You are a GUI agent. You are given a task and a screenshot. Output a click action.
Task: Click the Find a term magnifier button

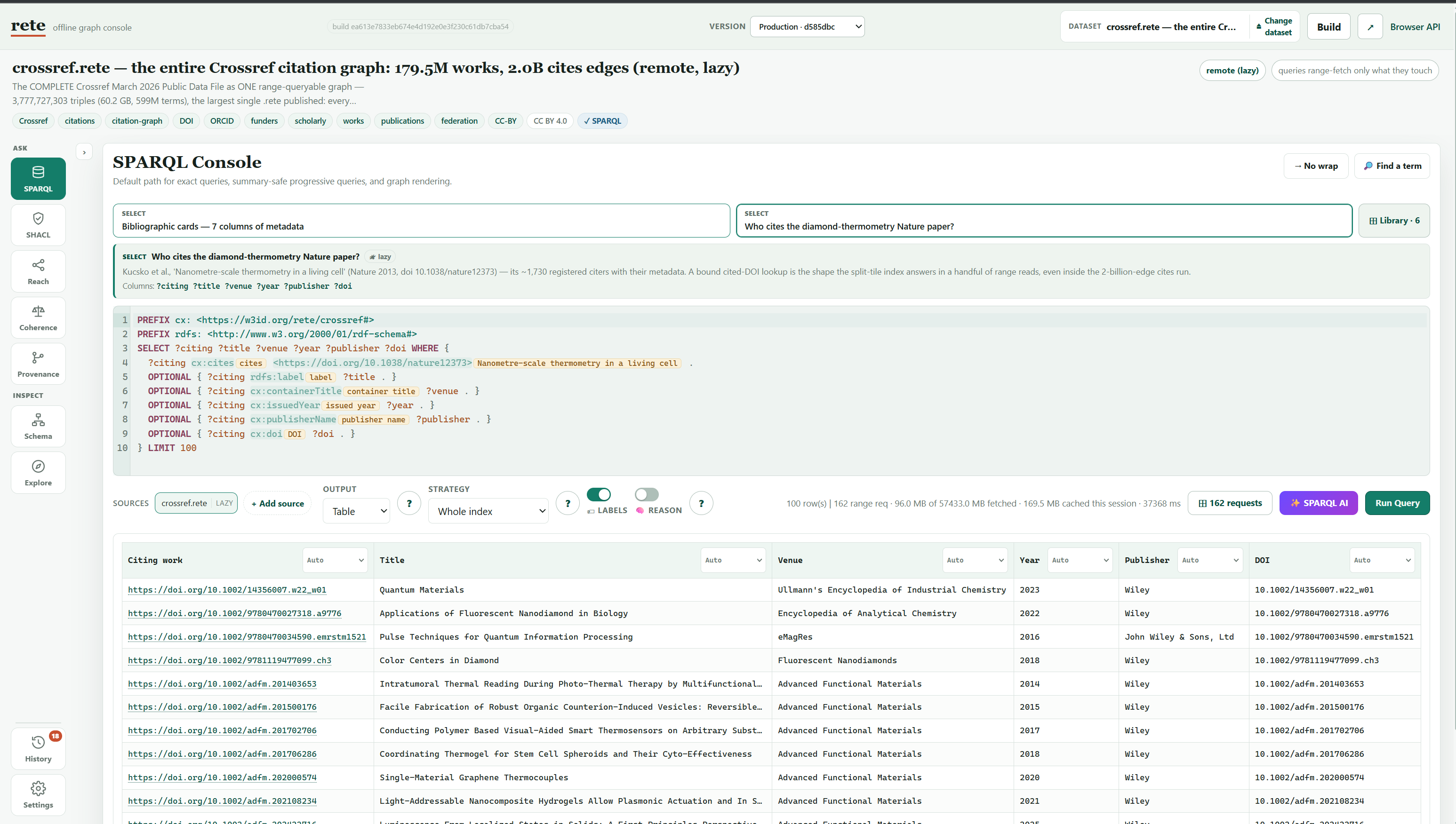pyautogui.click(x=1392, y=166)
